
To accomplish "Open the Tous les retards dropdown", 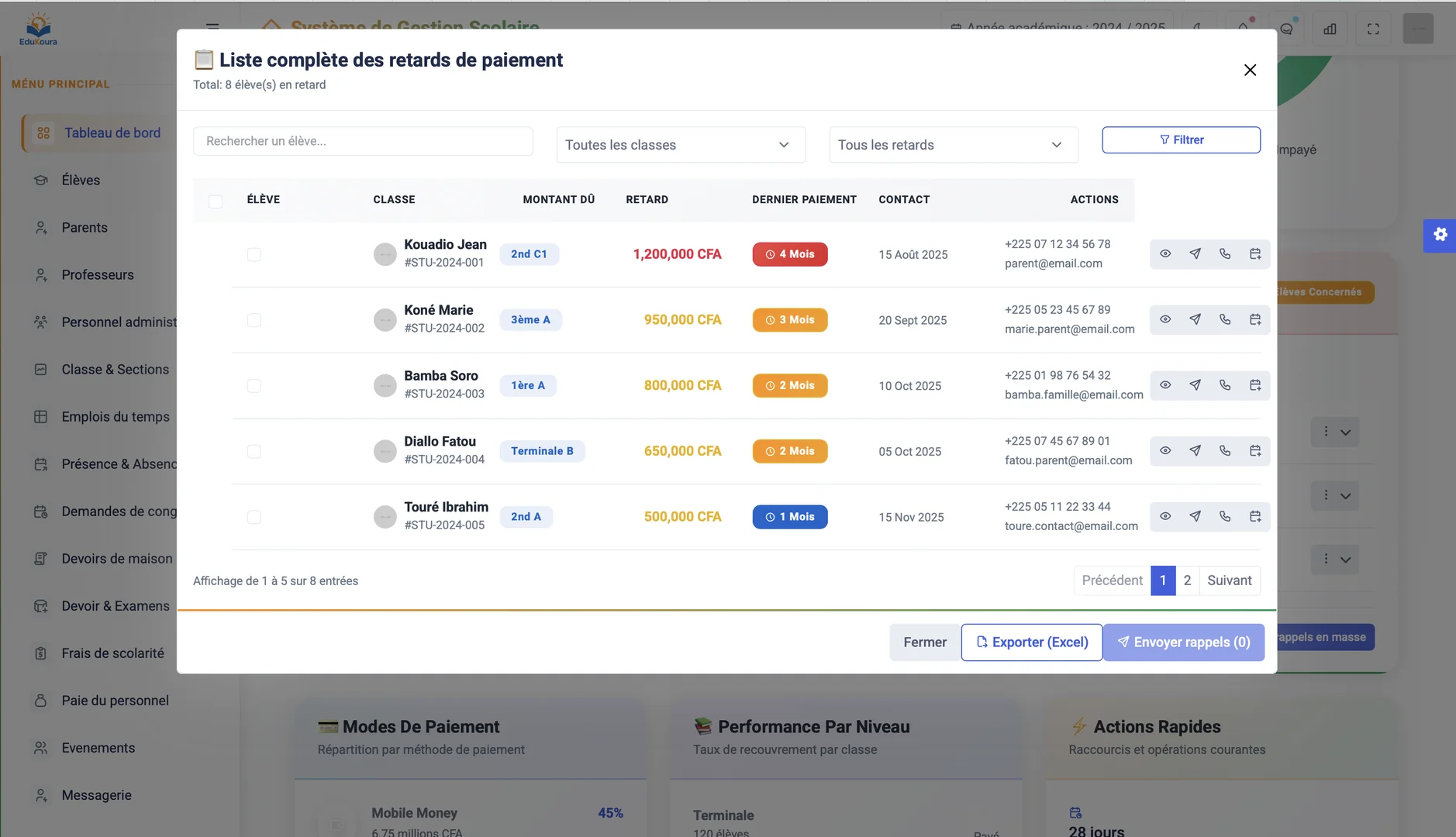I will tap(952, 144).
